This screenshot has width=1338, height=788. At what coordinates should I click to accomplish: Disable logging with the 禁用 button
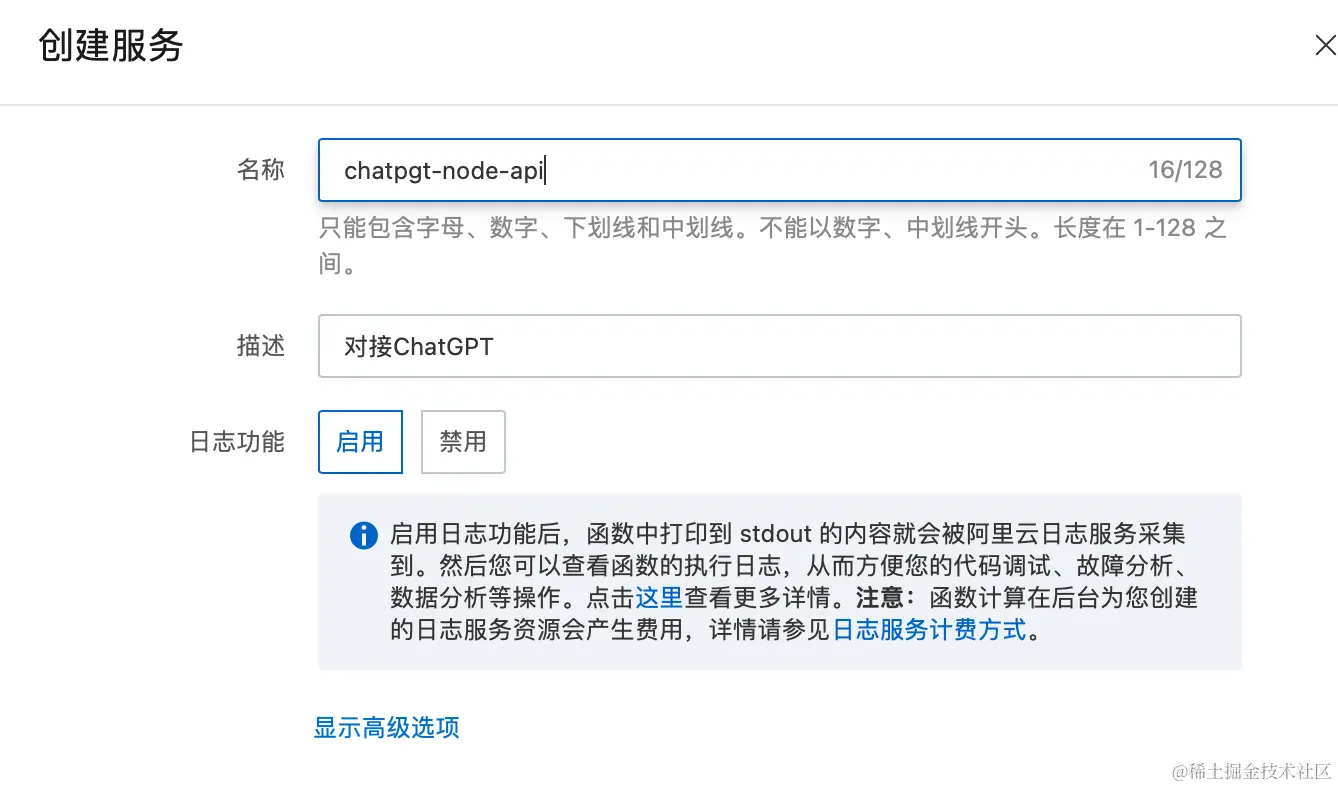(x=463, y=442)
